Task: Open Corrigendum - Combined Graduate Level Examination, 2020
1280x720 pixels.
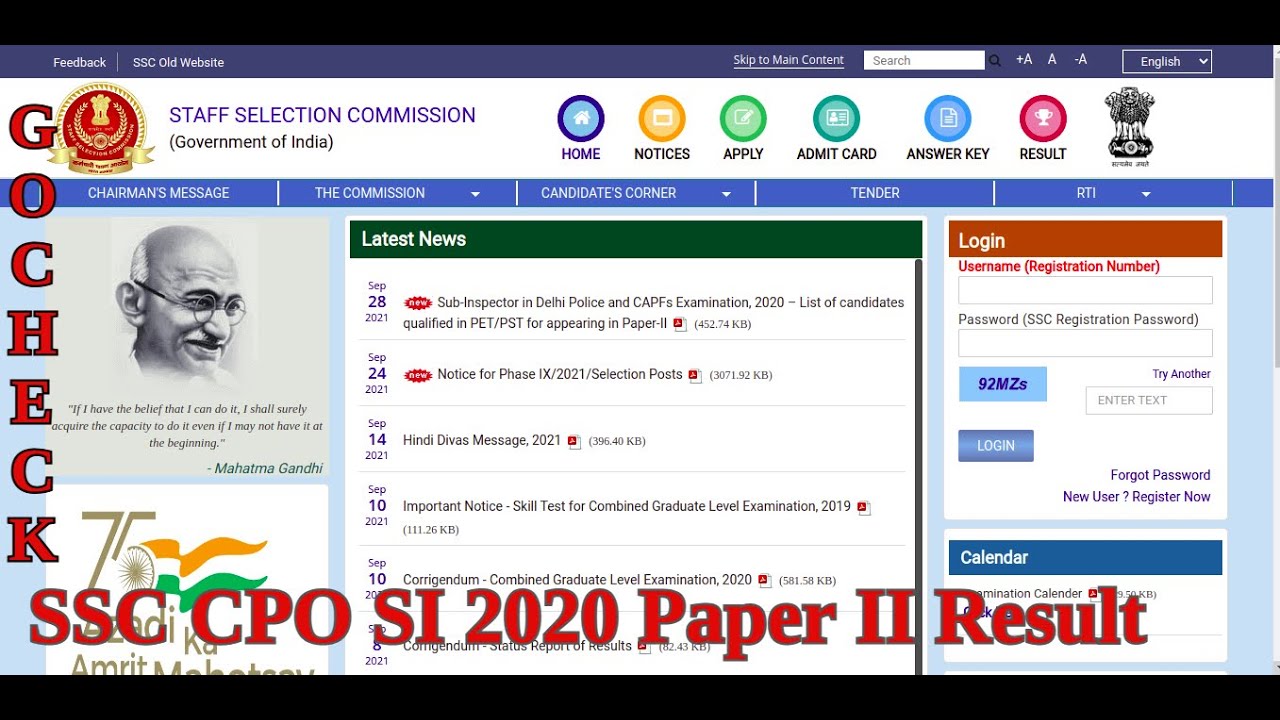Action: 577,579
